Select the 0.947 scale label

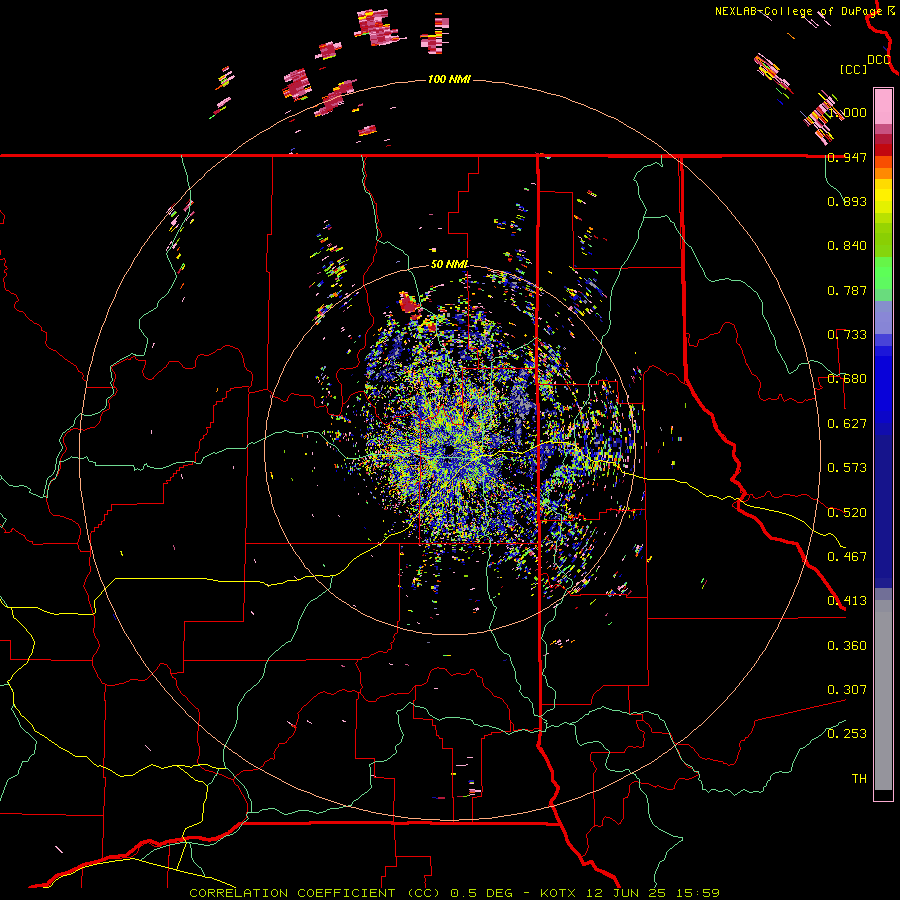(847, 157)
